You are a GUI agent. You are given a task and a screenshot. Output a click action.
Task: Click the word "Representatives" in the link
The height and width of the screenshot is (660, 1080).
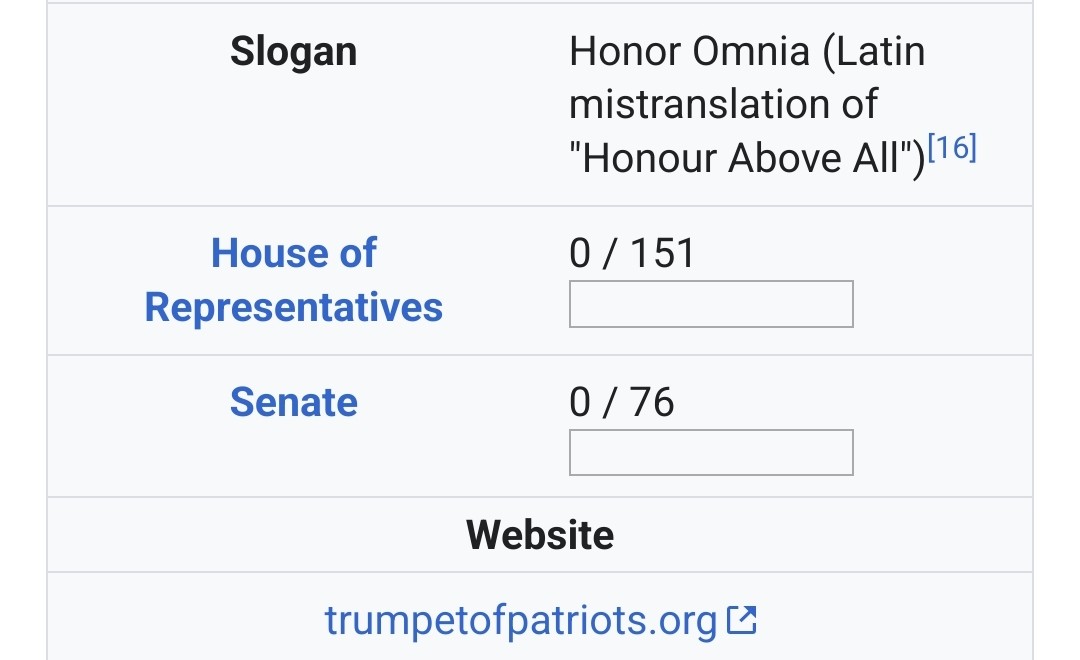(x=293, y=307)
